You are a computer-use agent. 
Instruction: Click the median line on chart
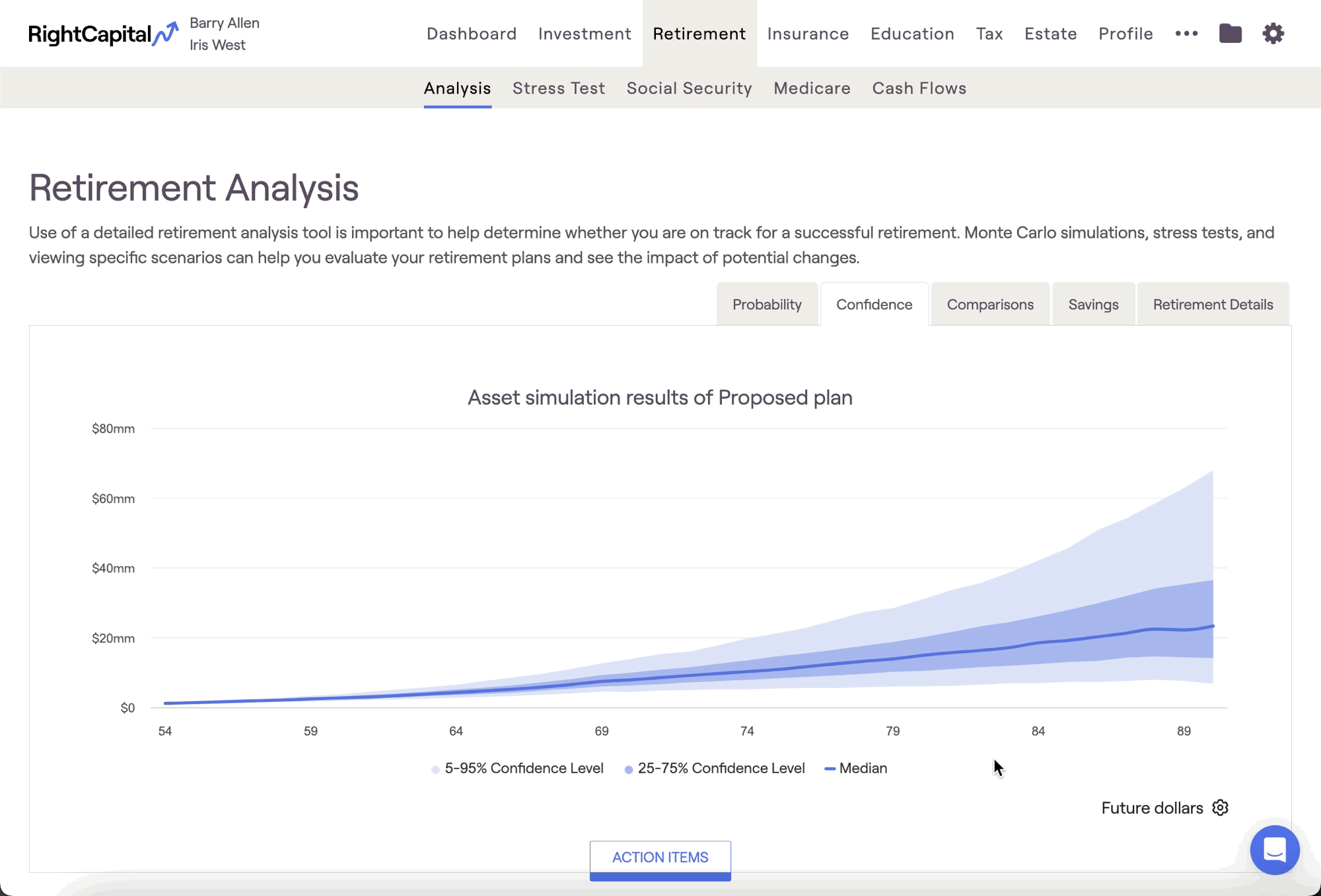[892, 658]
